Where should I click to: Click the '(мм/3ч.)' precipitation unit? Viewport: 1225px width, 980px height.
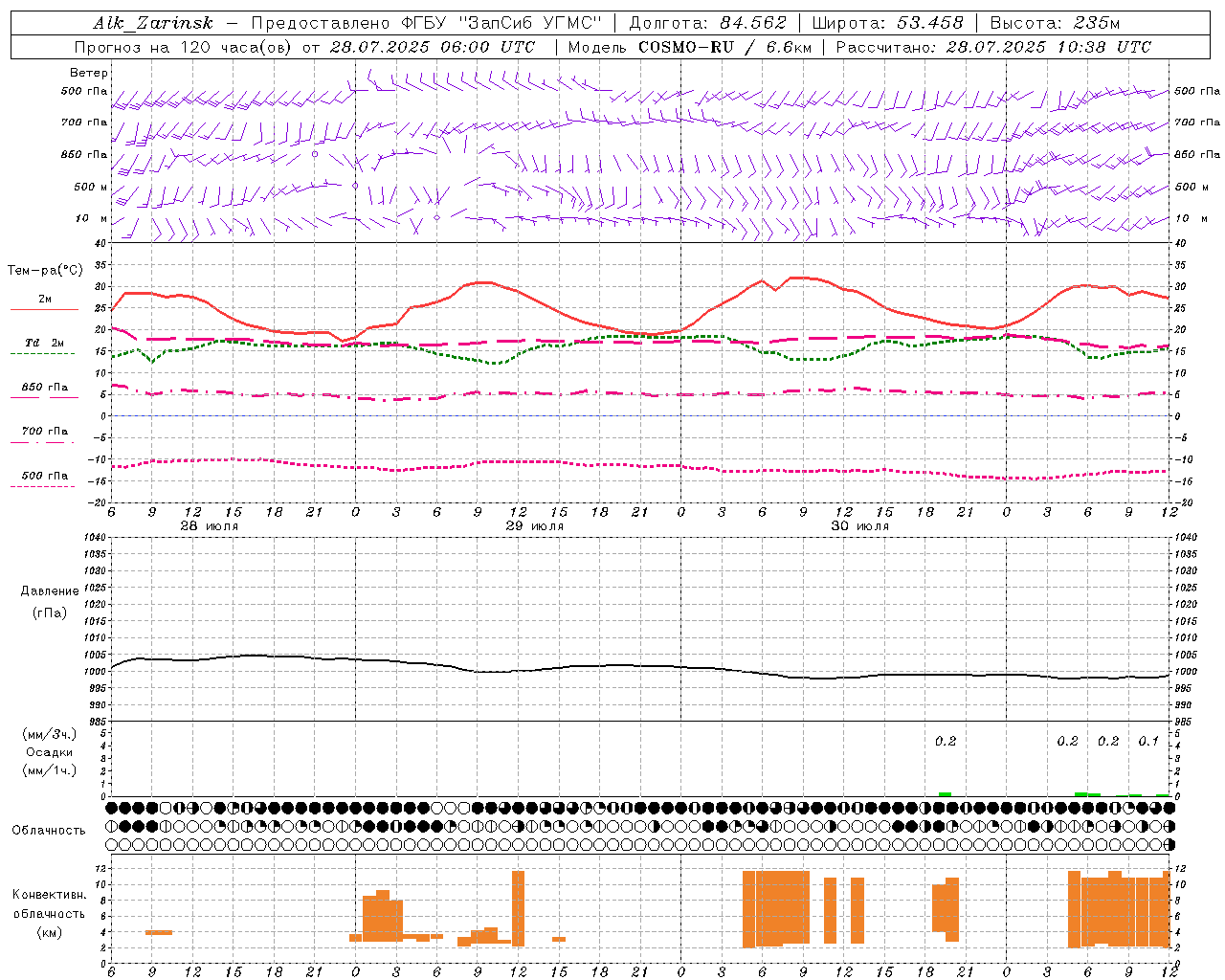50,734
